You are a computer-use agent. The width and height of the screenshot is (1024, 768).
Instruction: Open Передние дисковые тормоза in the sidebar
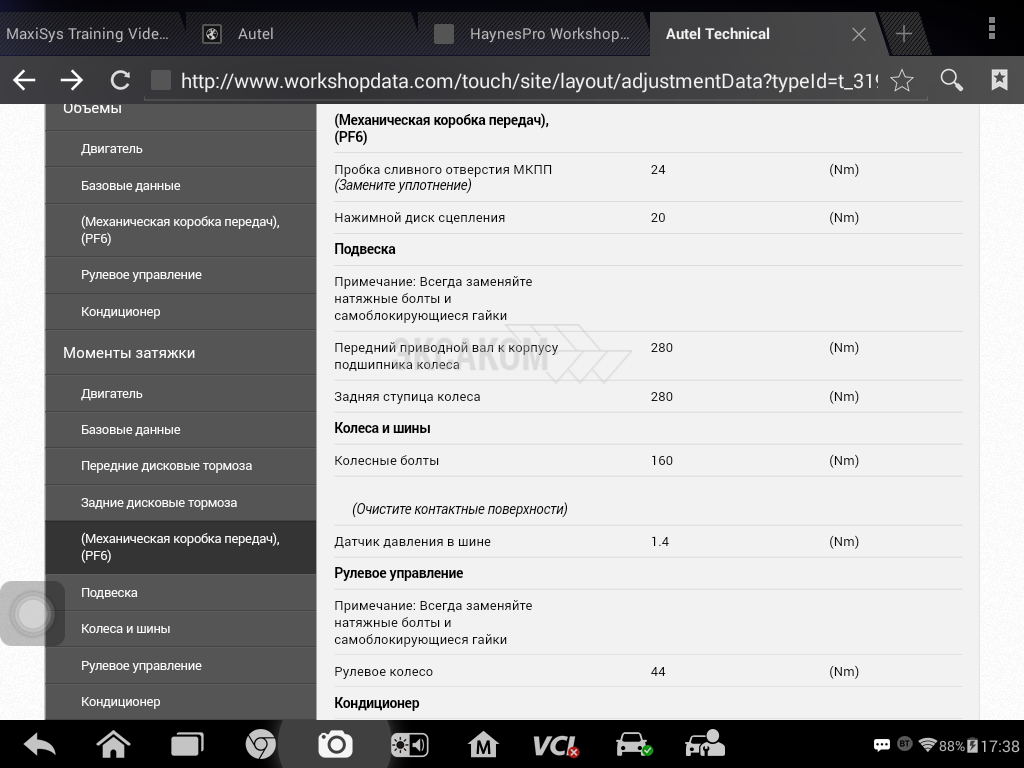click(166, 466)
